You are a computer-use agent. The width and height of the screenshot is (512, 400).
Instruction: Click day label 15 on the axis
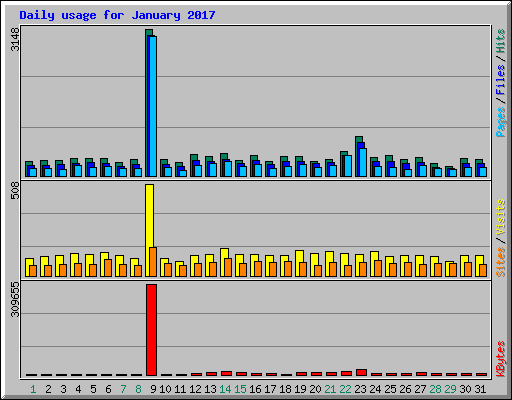click(240, 389)
